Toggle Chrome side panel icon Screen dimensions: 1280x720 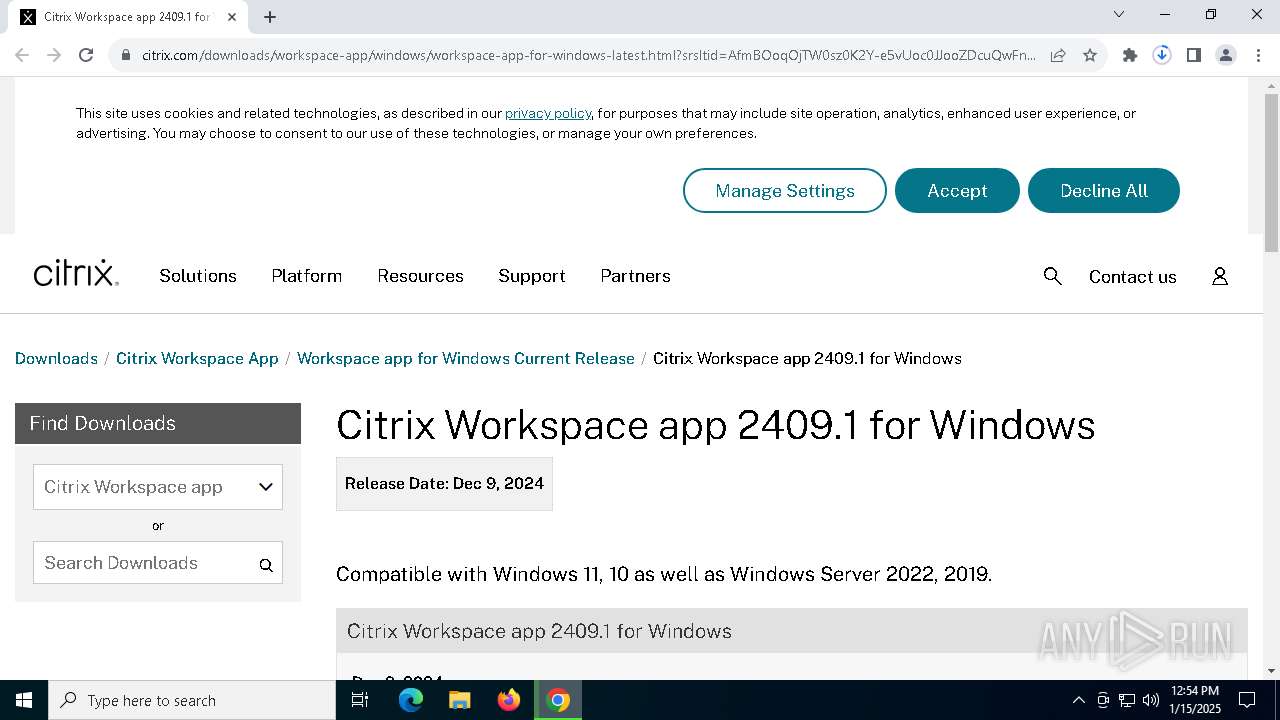1194,55
